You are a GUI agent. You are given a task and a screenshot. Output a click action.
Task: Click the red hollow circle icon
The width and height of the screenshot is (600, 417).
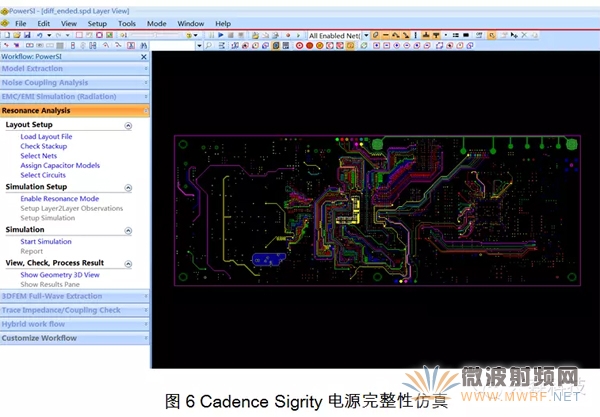(299, 46)
